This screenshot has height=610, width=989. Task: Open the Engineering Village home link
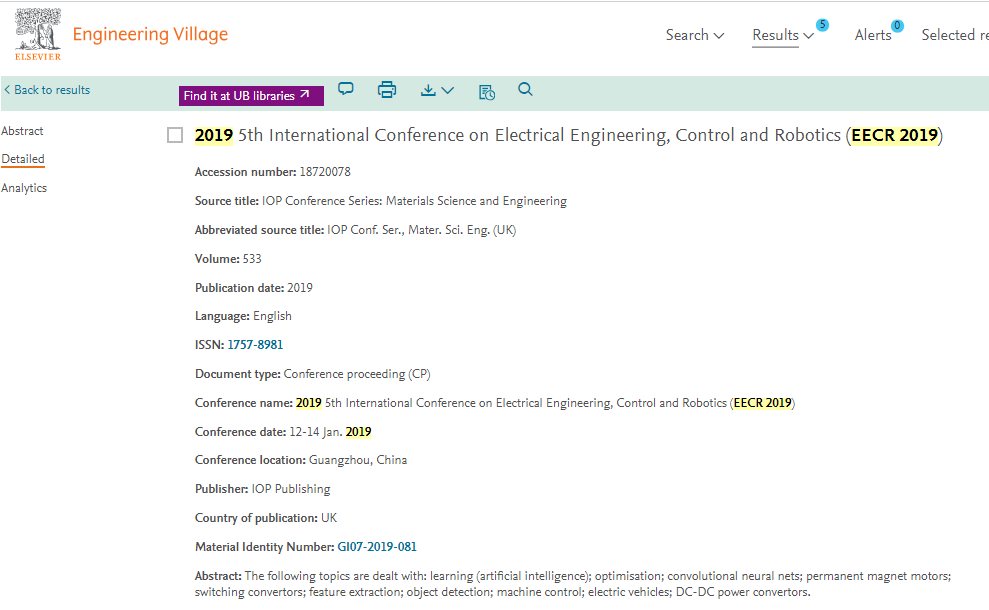tap(150, 34)
